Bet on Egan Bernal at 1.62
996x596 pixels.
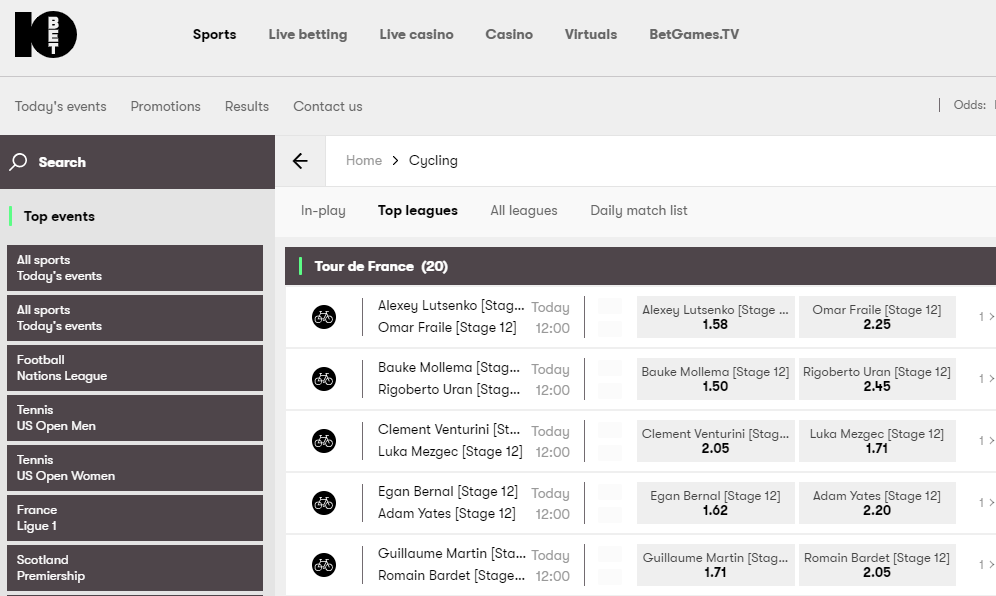click(715, 503)
